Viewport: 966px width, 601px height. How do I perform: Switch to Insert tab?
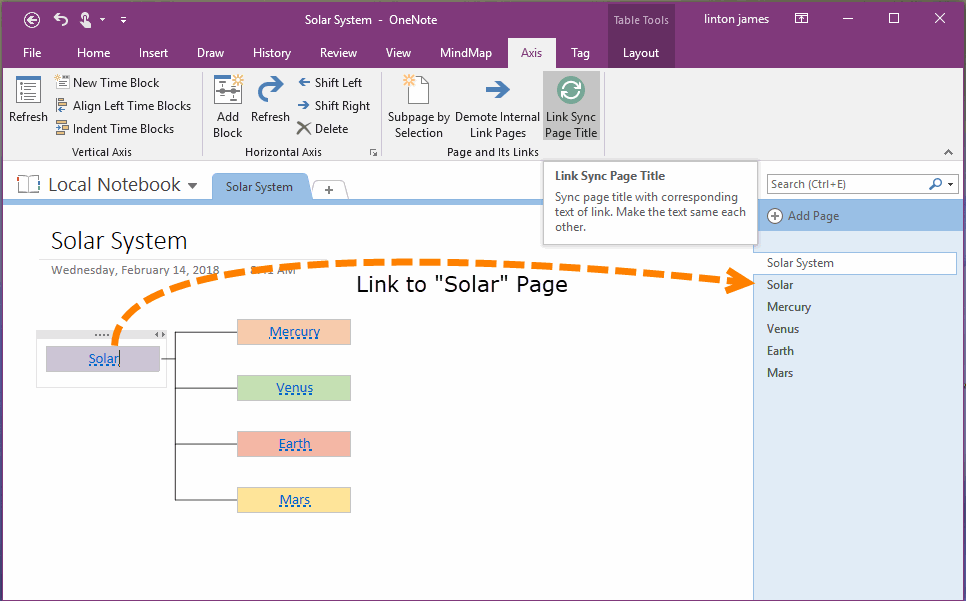click(153, 53)
